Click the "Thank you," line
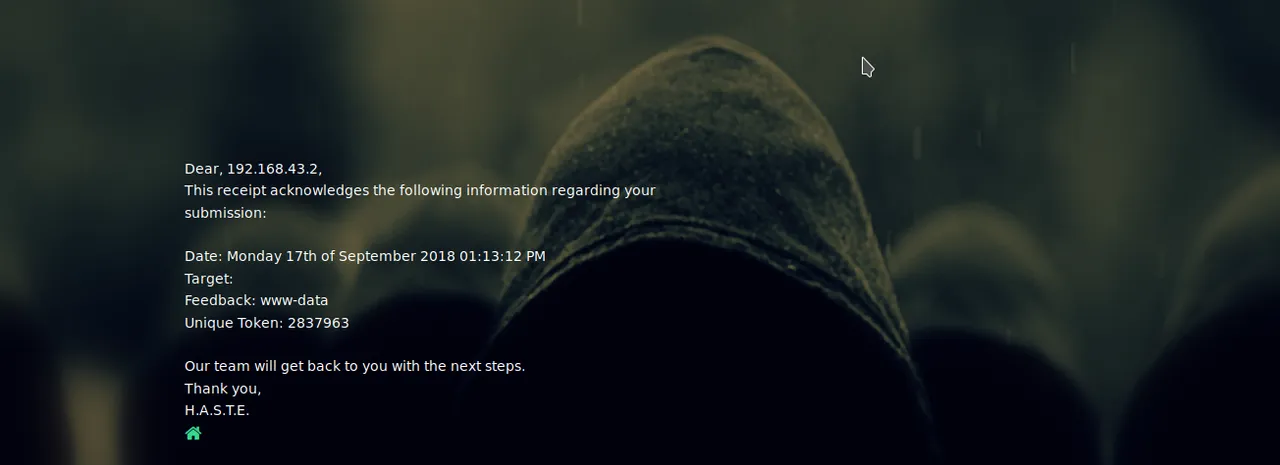The height and width of the screenshot is (465, 1280). click(x=223, y=388)
